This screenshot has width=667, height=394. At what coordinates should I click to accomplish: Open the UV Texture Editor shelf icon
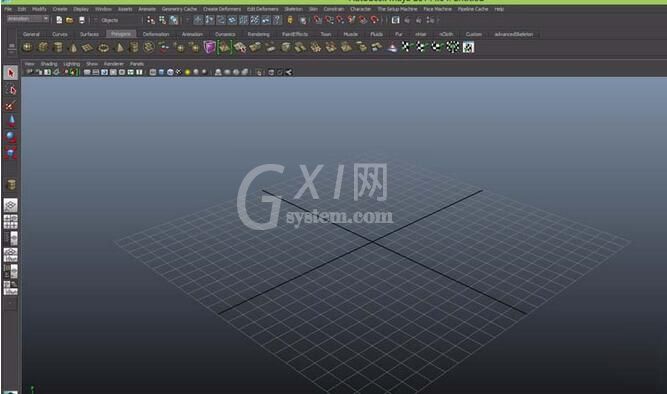(x=468, y=47)
